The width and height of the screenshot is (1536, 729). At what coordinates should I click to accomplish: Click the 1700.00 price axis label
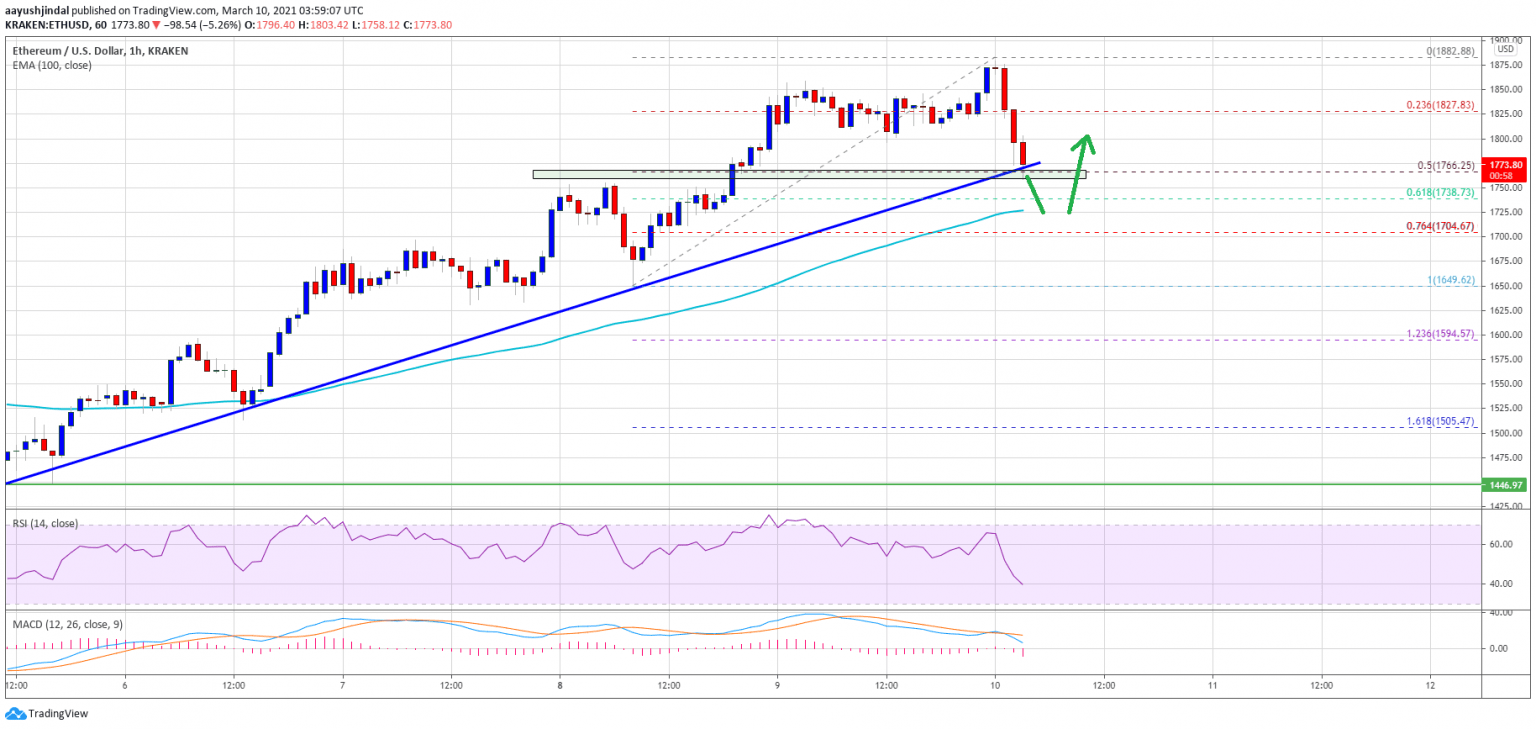(1506, 237)
